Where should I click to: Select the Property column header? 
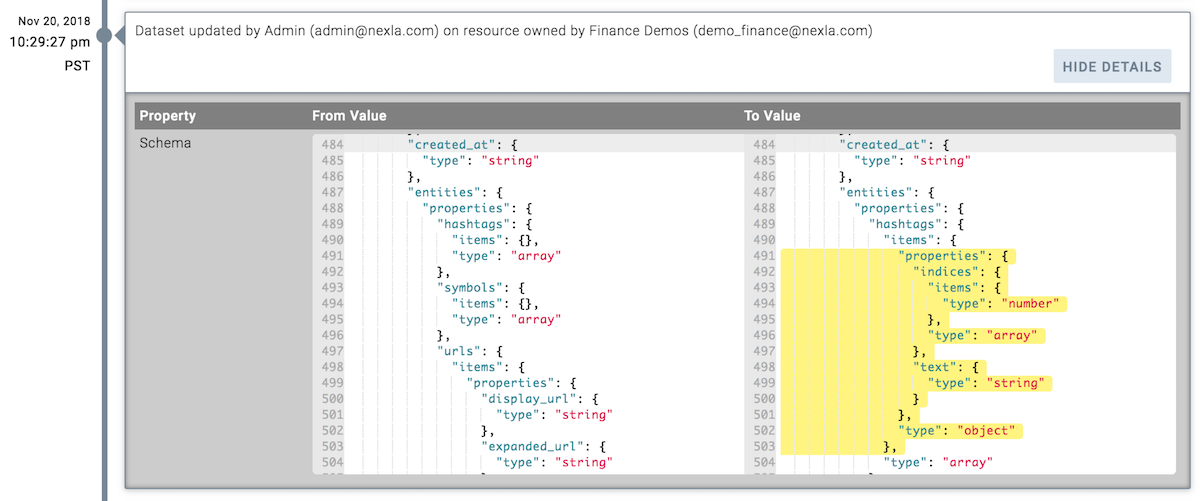[x=168, y=116]
